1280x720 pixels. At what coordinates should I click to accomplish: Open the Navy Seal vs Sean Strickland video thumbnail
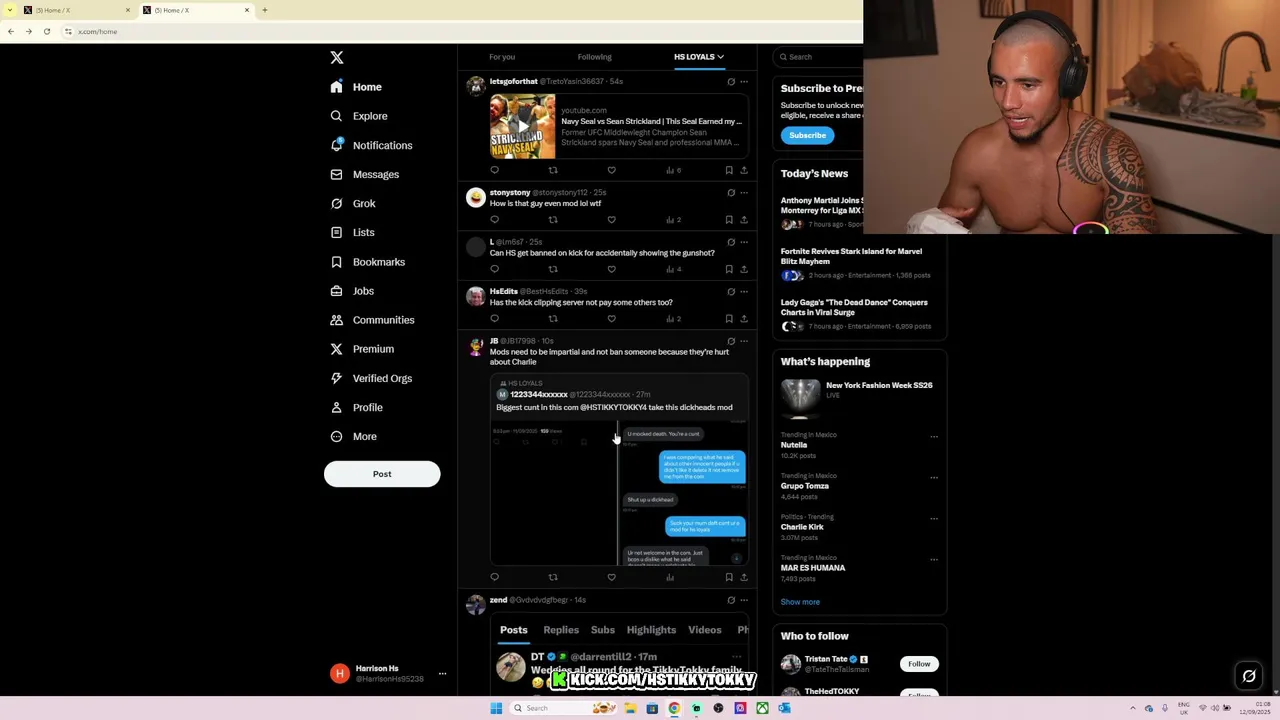point(522,126)
